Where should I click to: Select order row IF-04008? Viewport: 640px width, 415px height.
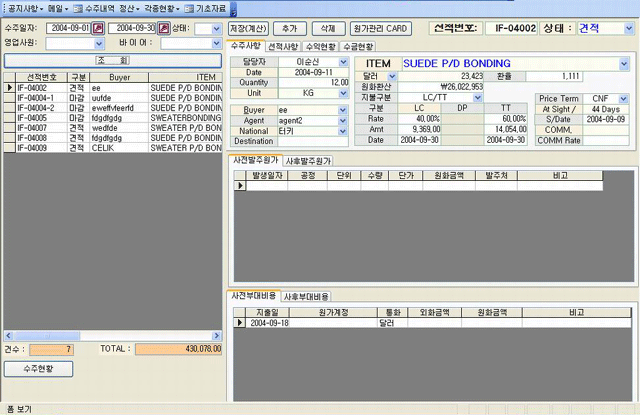[x=113, y=138]
